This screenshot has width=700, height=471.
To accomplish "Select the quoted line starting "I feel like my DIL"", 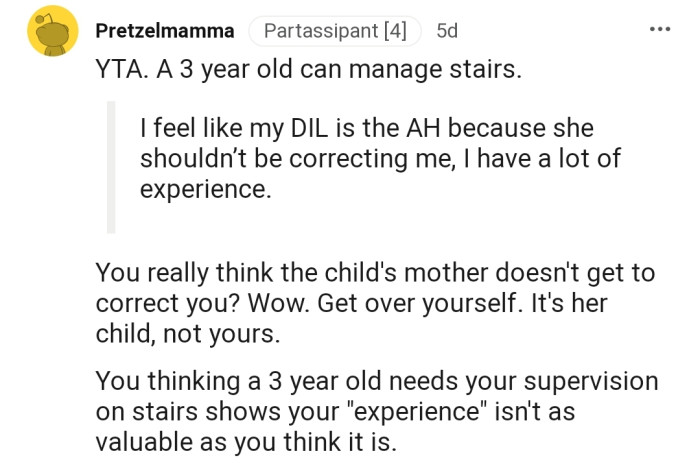I will coord(367,130).
